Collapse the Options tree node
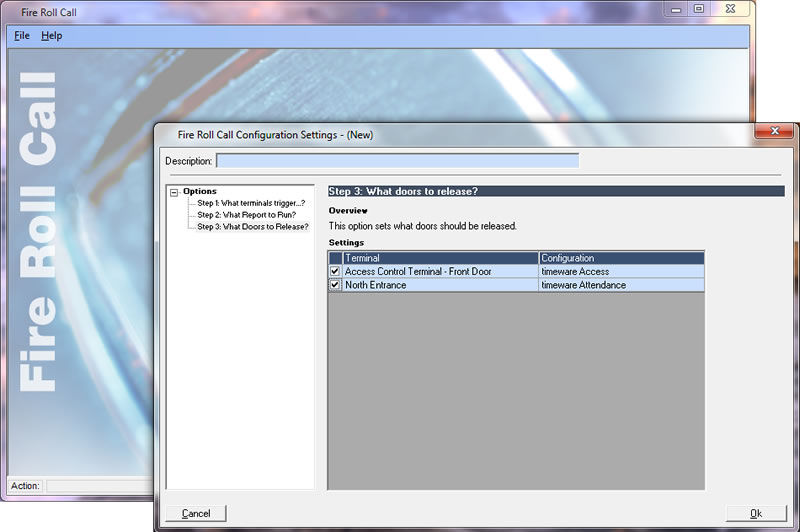The image size is (800, 532). (174, 192)
